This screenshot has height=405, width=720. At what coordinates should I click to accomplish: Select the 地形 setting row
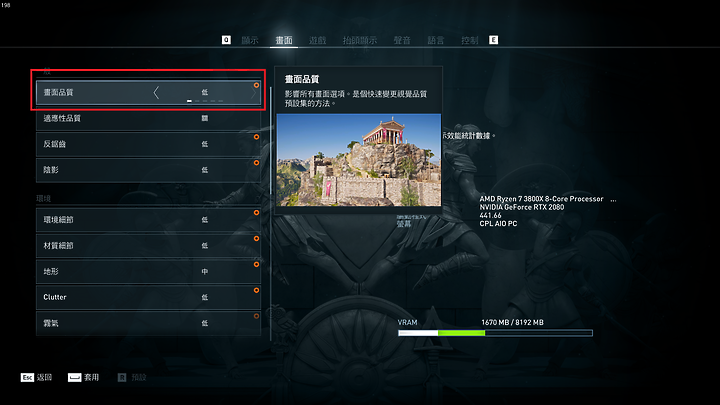[x=148, y=271]
